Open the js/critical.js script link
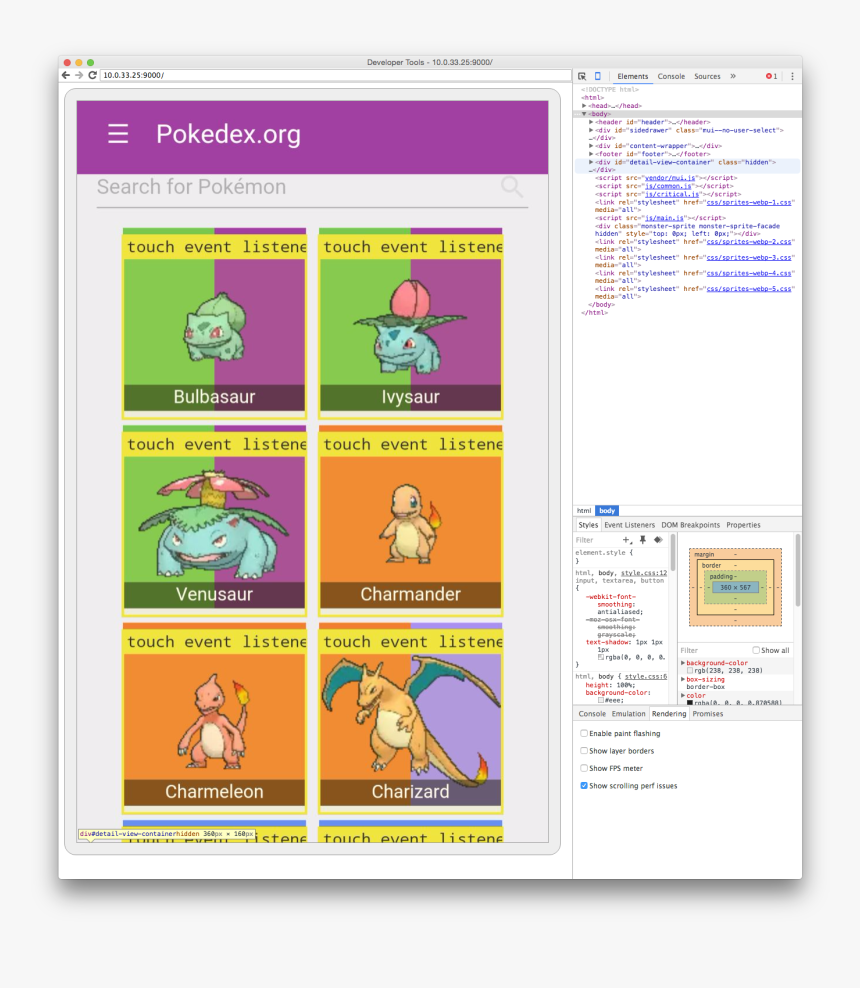The image size is (860, 988). (x=672, y=195)
